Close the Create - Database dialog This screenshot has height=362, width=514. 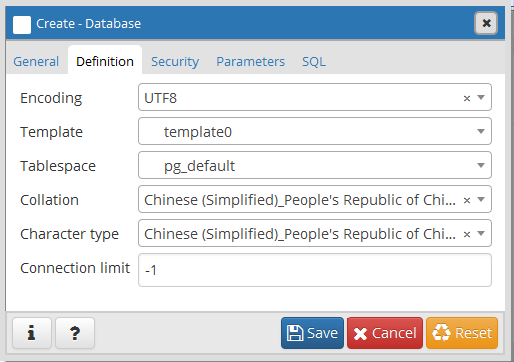486,23
